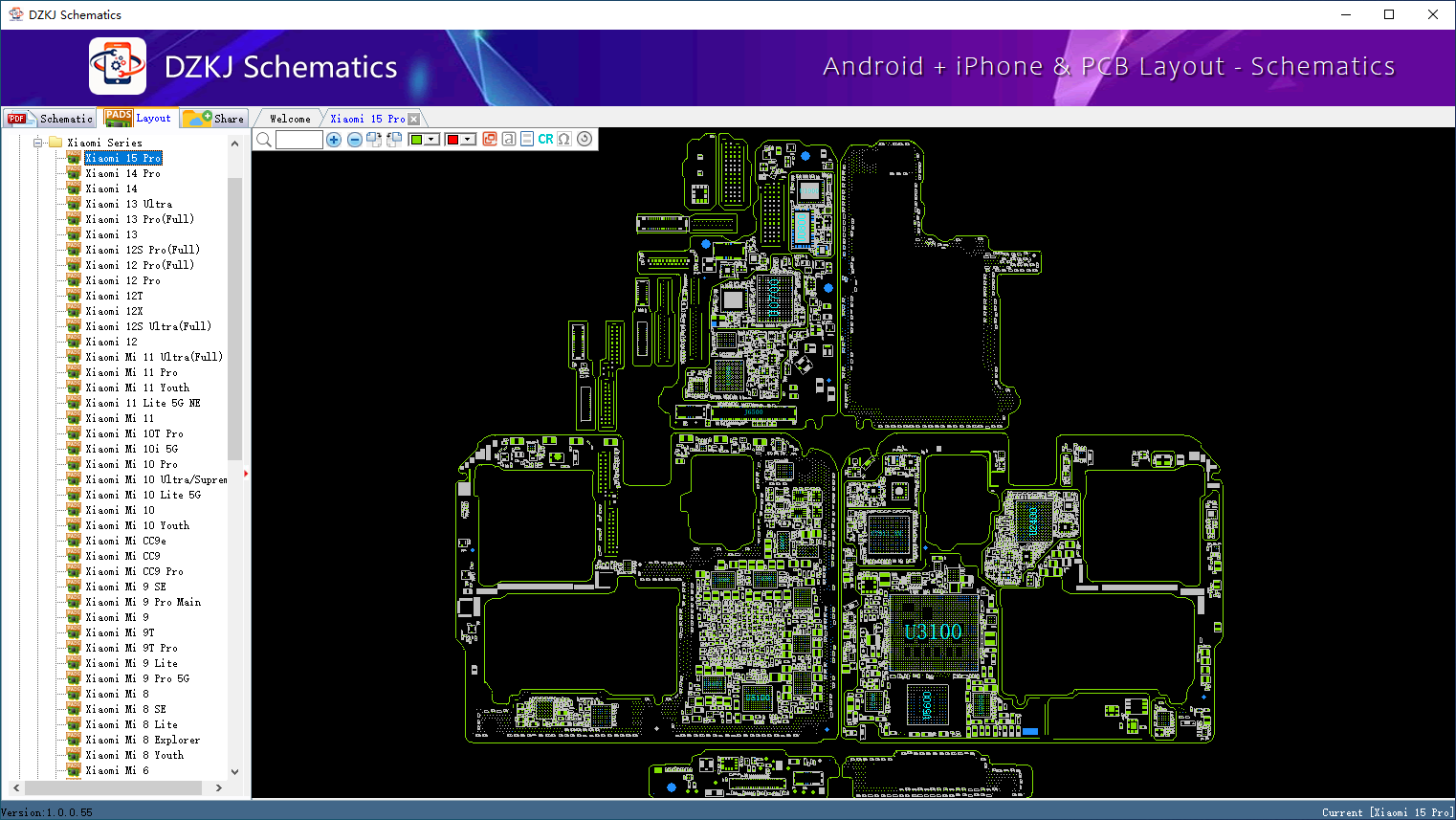Click the red color swatch
The width and height of the screenshot is (1456, 820).
click(452, 140)
